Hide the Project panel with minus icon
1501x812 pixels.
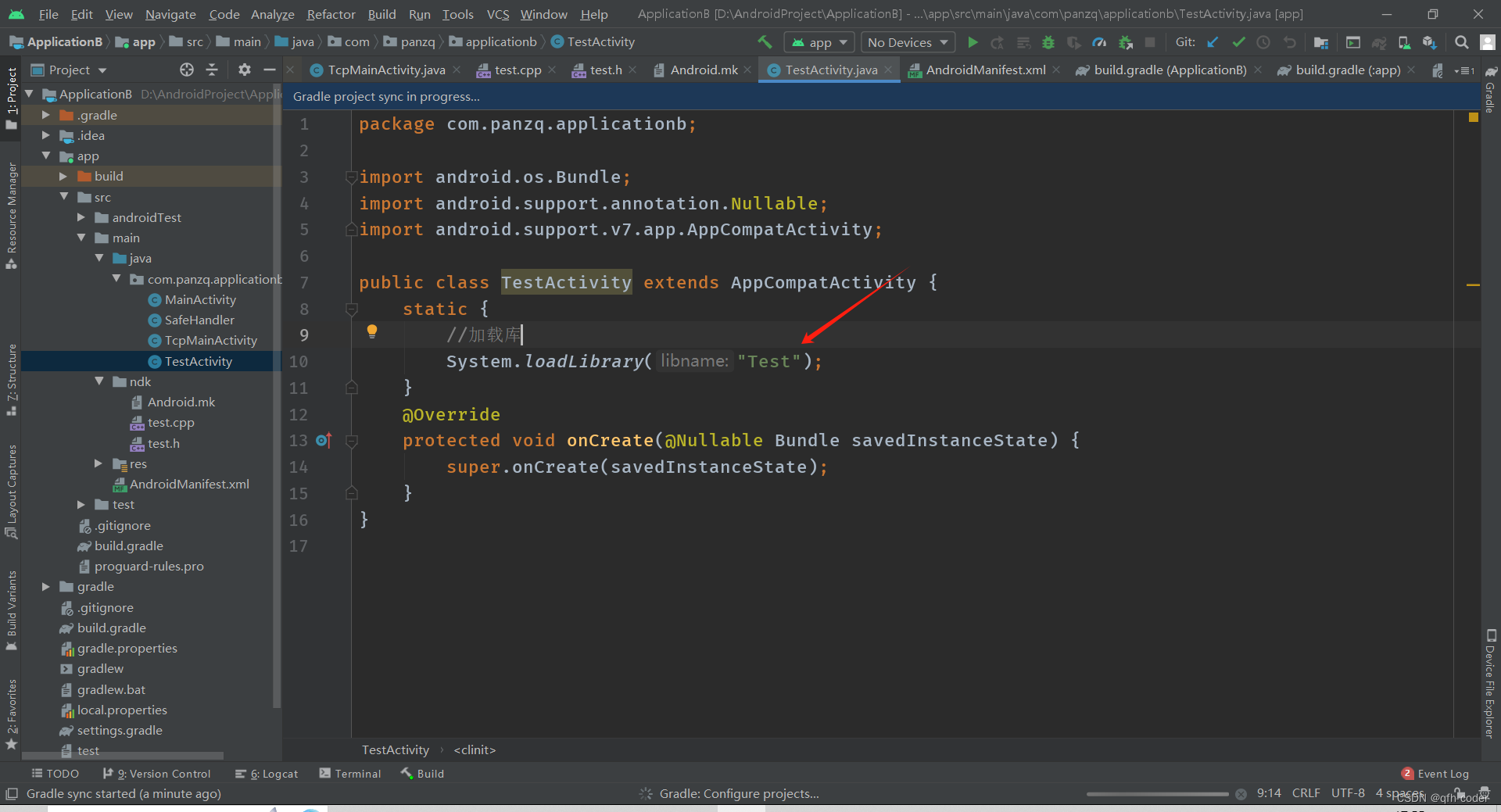coord(270,70)
